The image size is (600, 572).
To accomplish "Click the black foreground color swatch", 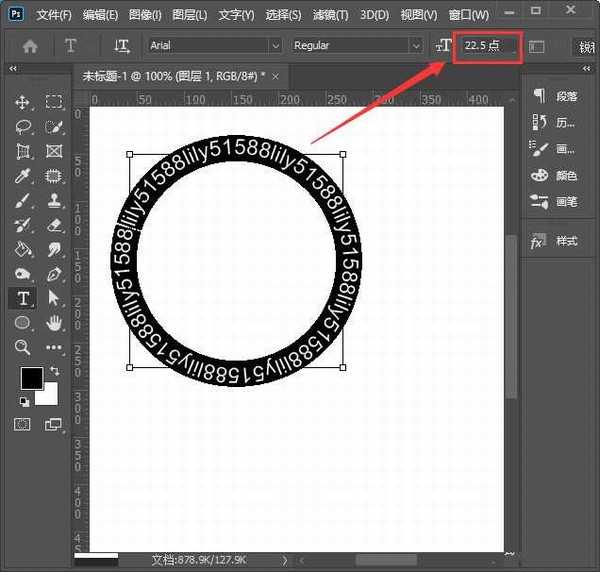I will point(31,379).
